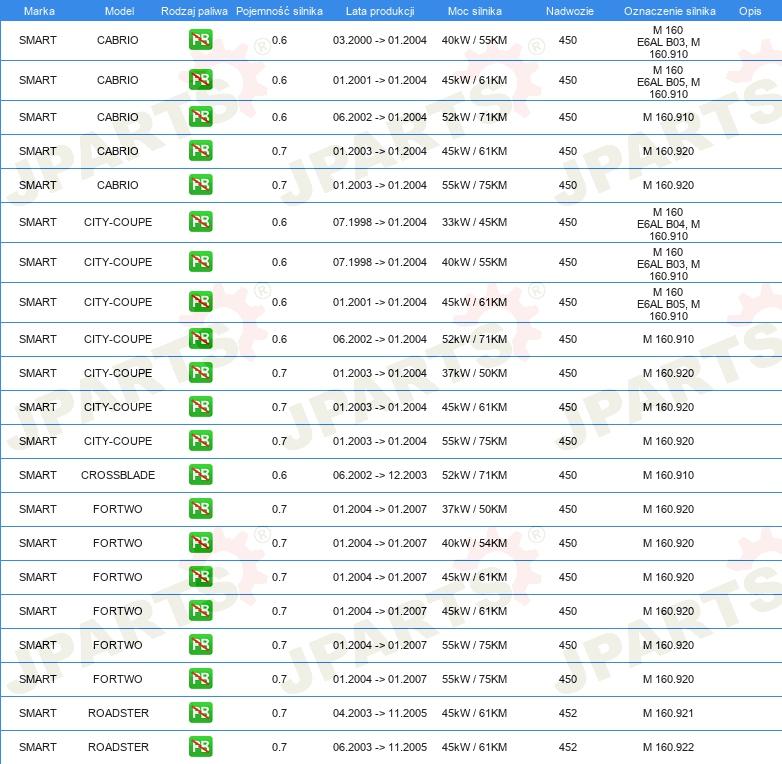Image resolution: width=782 pixels, height=764 pixels.
Task: Click the fuel icon for CITY-COUPE 37kW / 50KM
Action: pyautogui.click(x=200, y=373)
